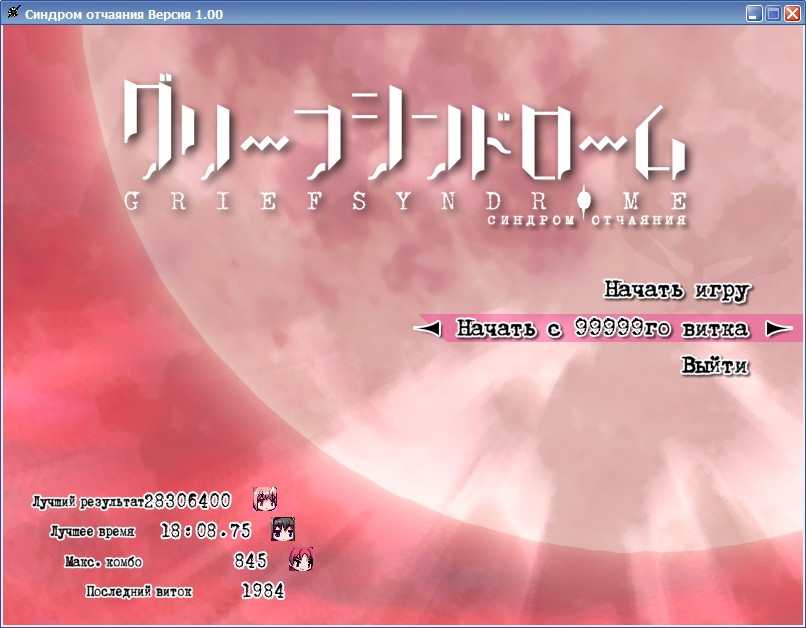Choose the Выйти menu entry
This screenshot has height=628, width=806.
pos(715,365)
